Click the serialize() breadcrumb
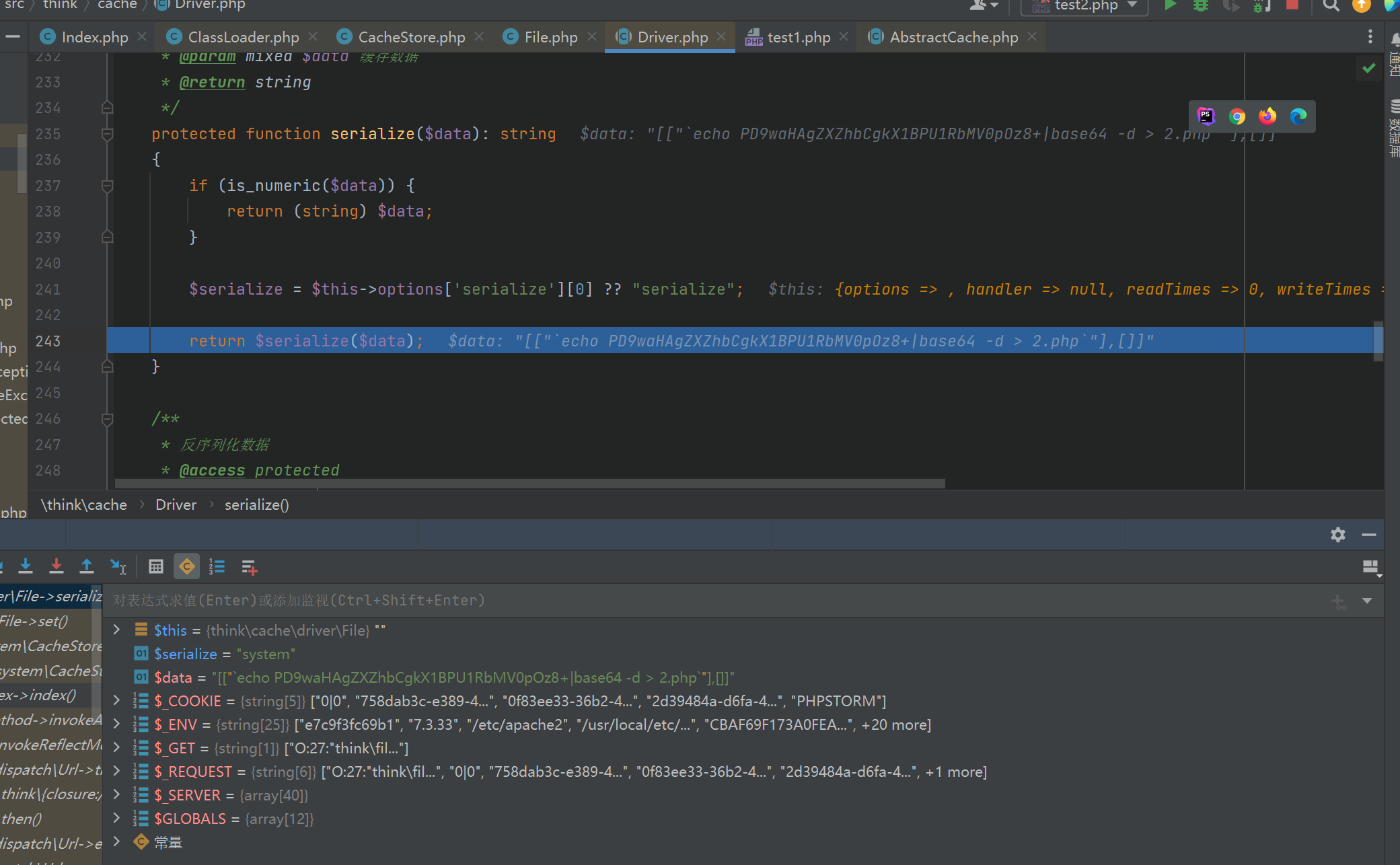Image resolution: width=1400 pixels, height=865 pixels. click(x=256, y=504)
